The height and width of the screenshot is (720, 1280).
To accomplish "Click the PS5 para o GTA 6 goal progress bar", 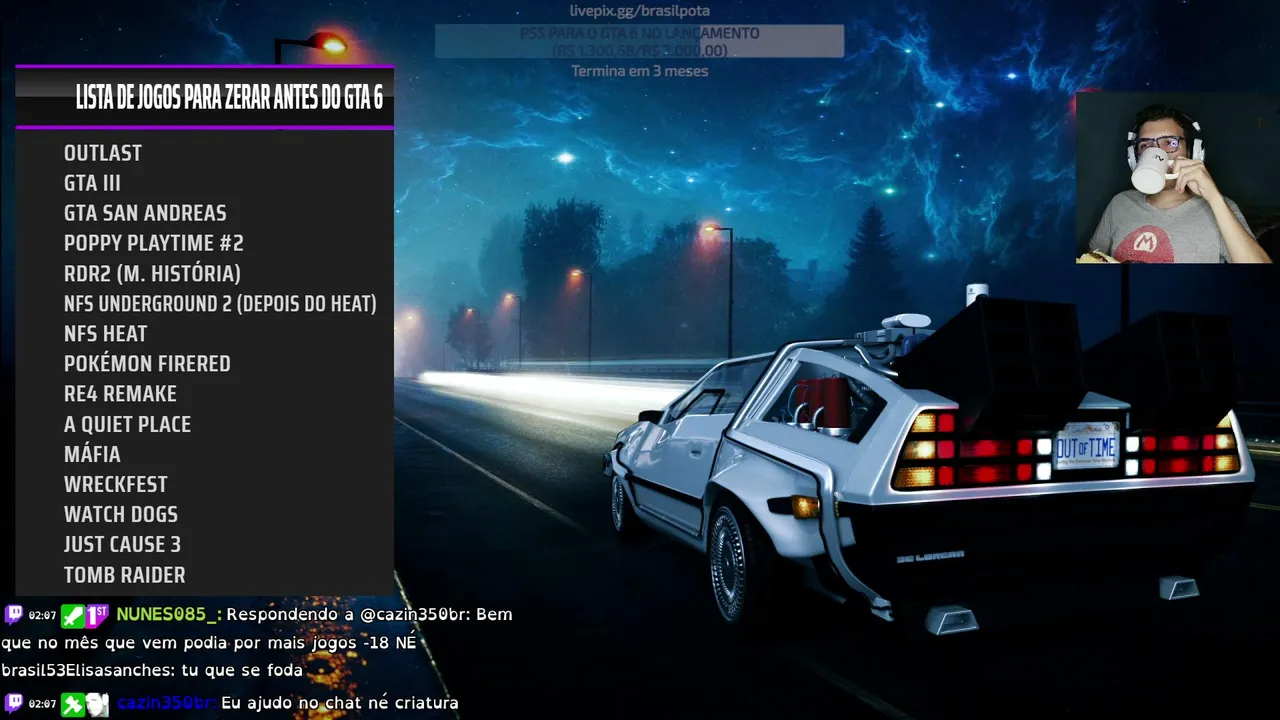I will coord(639,42).
